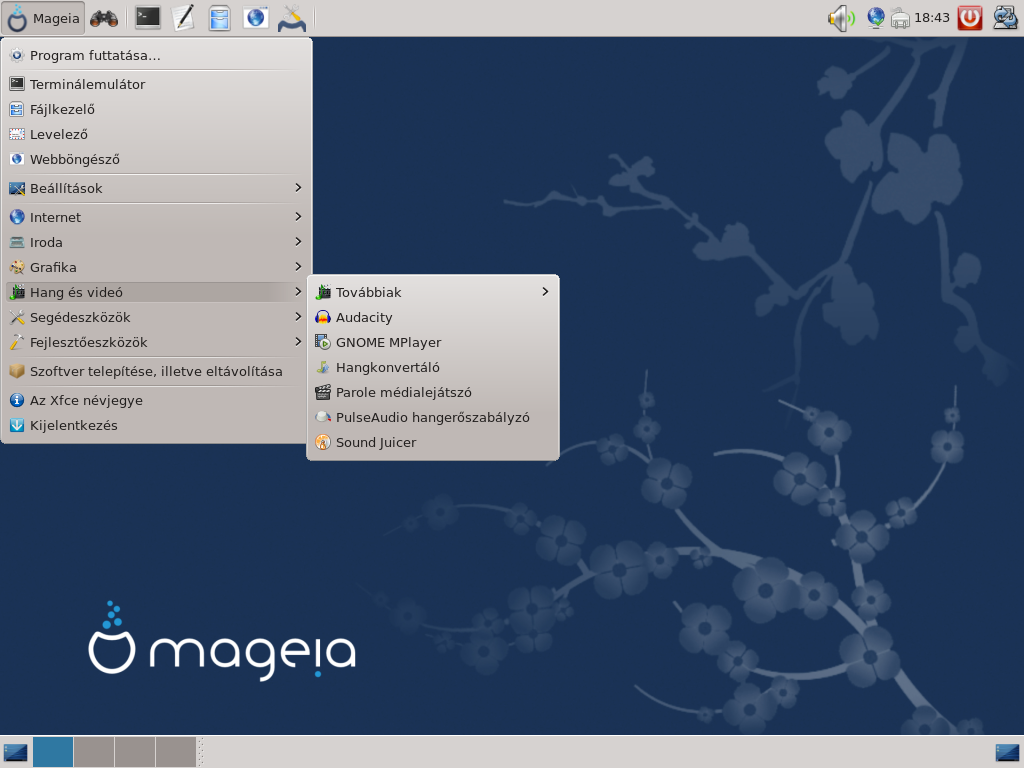
Task: Click the Internet globe icon in menu
Action: point(17,217)
